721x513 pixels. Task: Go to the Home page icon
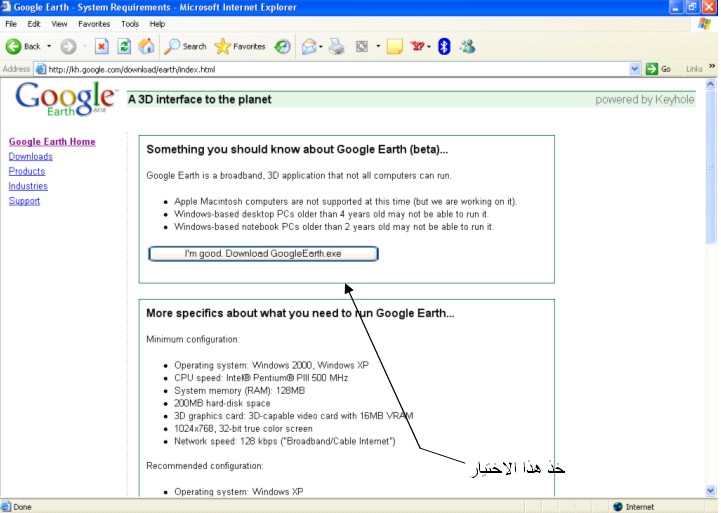pos(146,46)
